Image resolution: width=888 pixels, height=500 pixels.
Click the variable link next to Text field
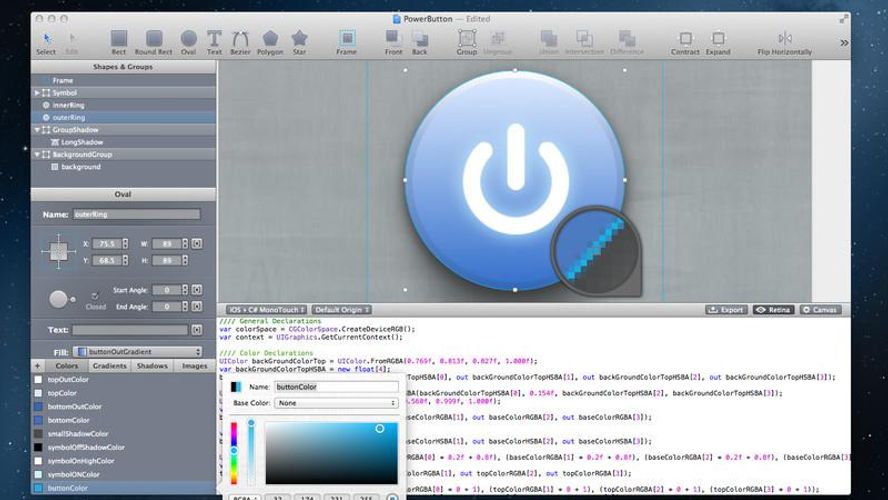point(197,330)
